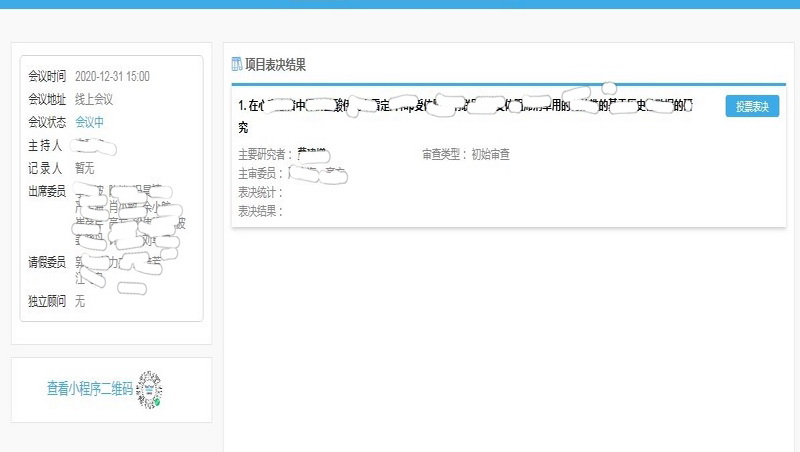Click the 记录人 value 暂无
The height and width of the screenshot is (452, 800).
coord(85,168)
